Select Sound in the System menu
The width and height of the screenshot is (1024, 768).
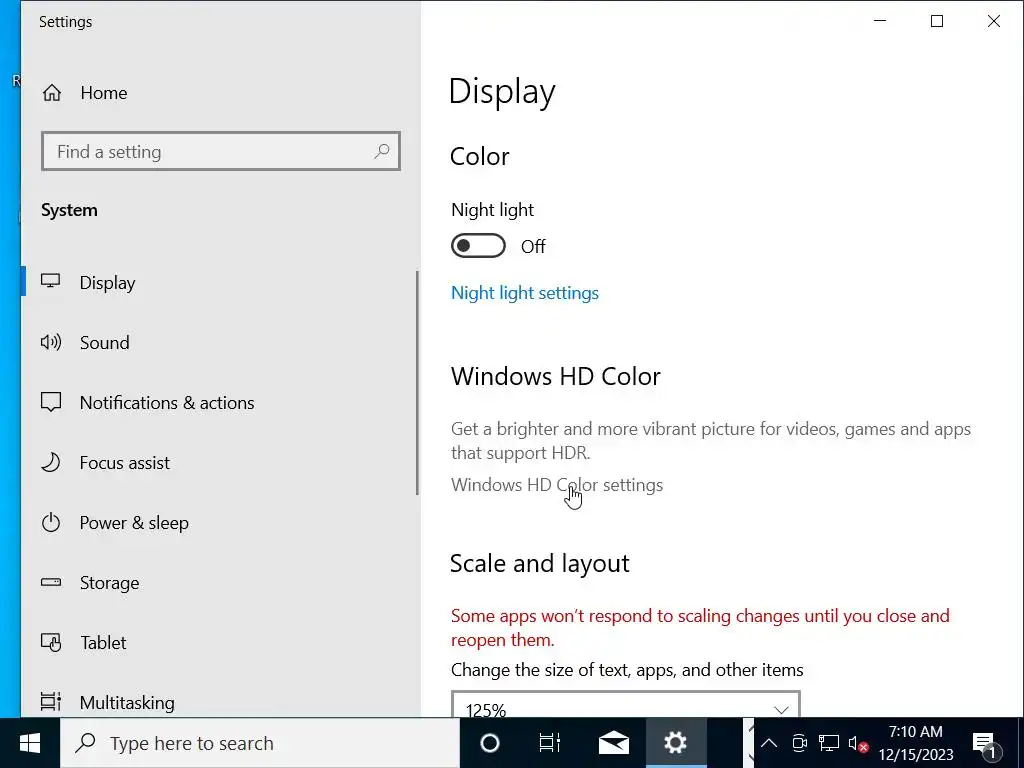pos(219,342)
